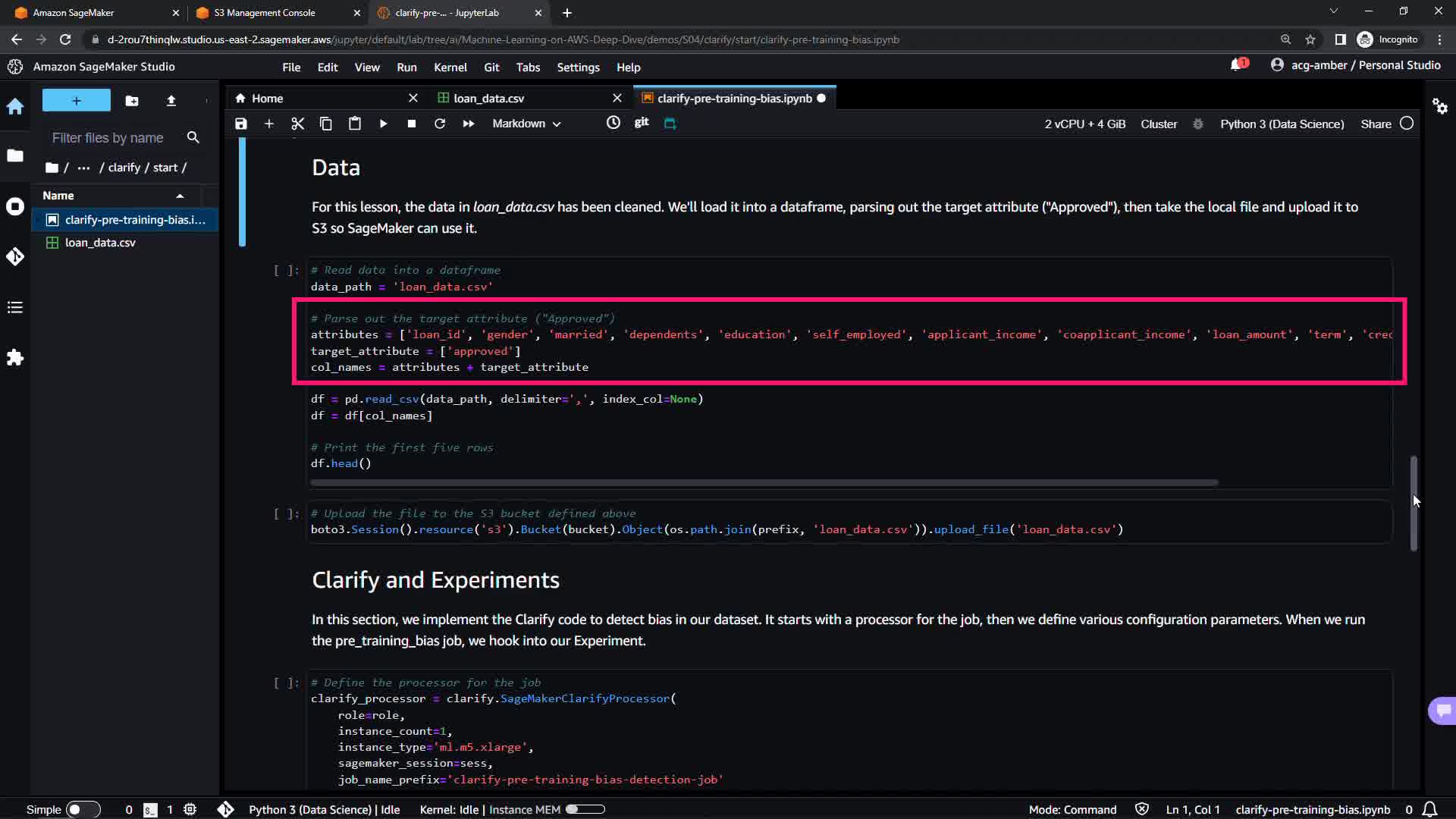Click the git toolbar button
Viewport: 1456px width, 819px height.
pos(642,123)
